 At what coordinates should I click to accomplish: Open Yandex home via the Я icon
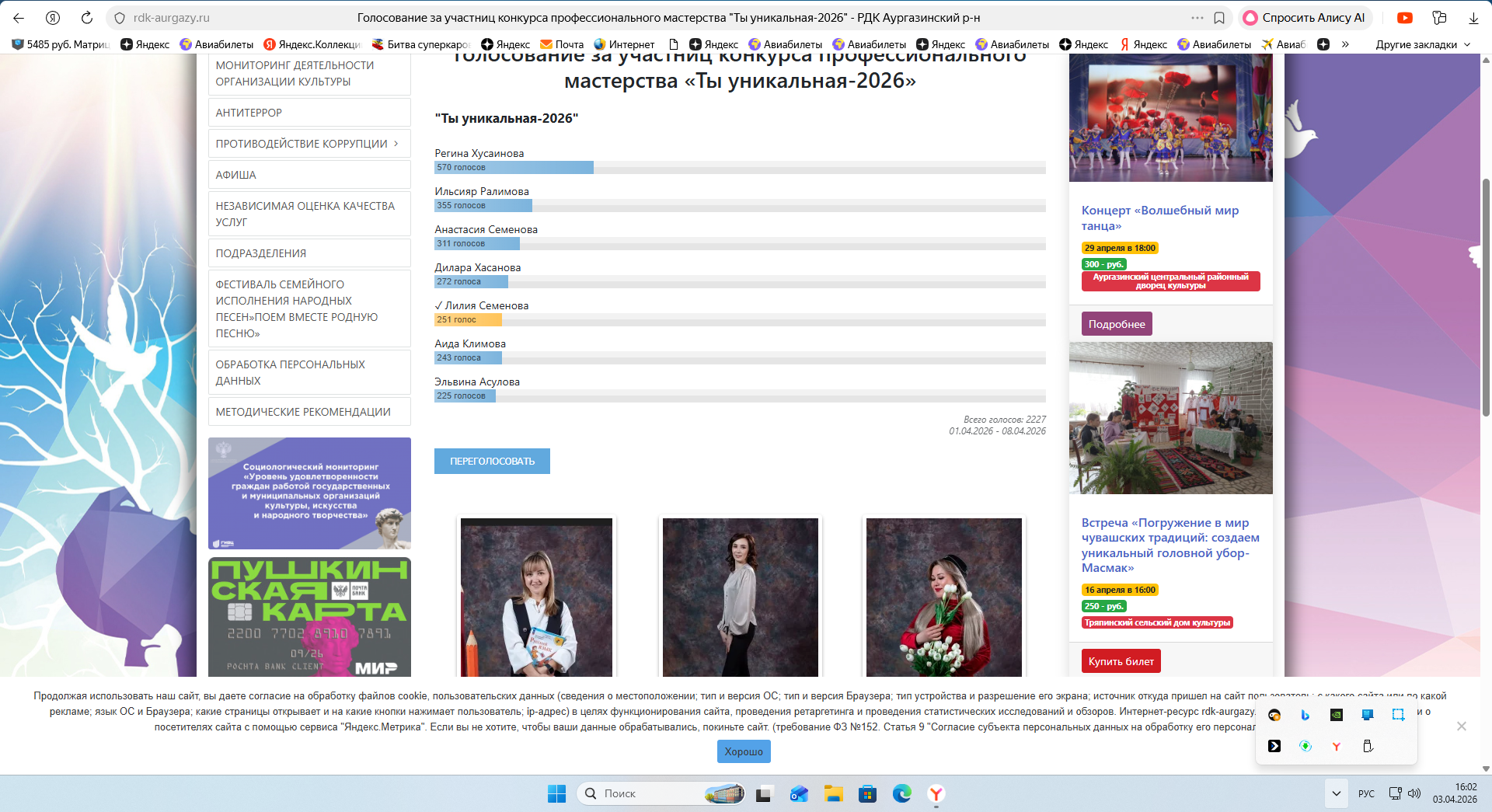point(53,18)
